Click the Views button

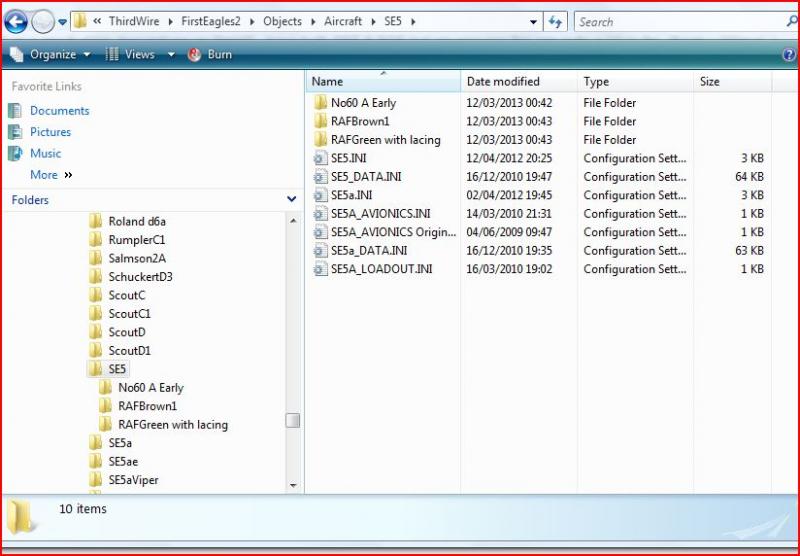click(x=130, y=54)
